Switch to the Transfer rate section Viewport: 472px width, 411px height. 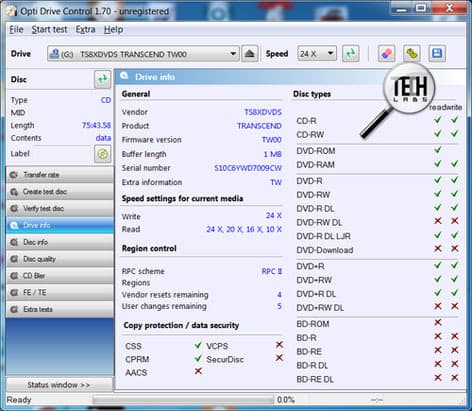pyautogui.click(x=60, y=175)
